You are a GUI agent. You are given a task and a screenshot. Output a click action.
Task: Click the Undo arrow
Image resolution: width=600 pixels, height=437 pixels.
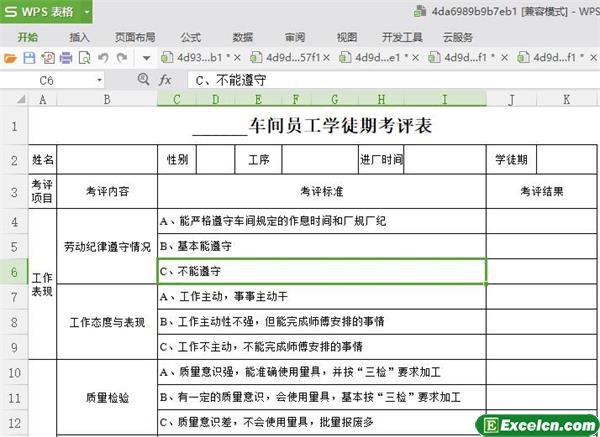[x=103, y=58]
